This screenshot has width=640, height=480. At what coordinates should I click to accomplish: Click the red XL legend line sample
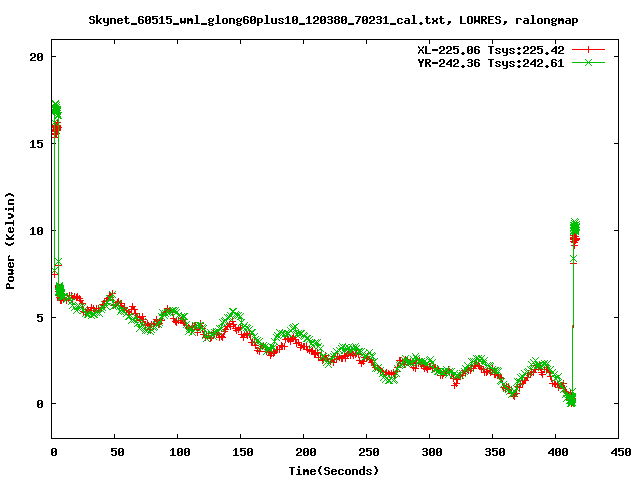click(588, 50)
